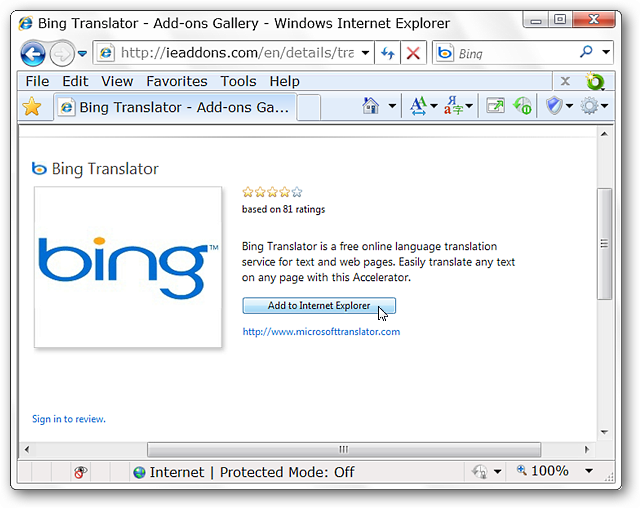Expand the translation icon dropdown arrow
This screenshot has height=508, width=640.
coord(469,106)
